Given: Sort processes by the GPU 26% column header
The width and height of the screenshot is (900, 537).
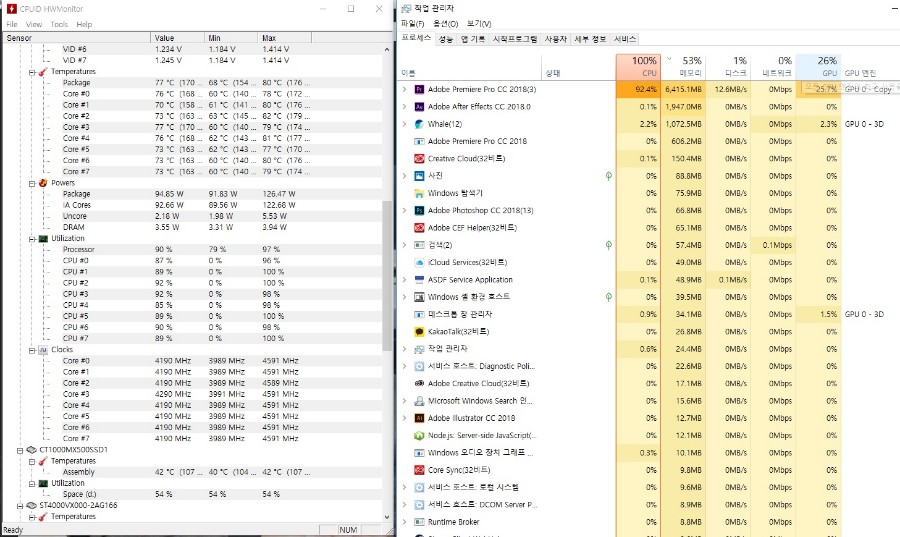Looking at the screenshot, I should [818, 67].
